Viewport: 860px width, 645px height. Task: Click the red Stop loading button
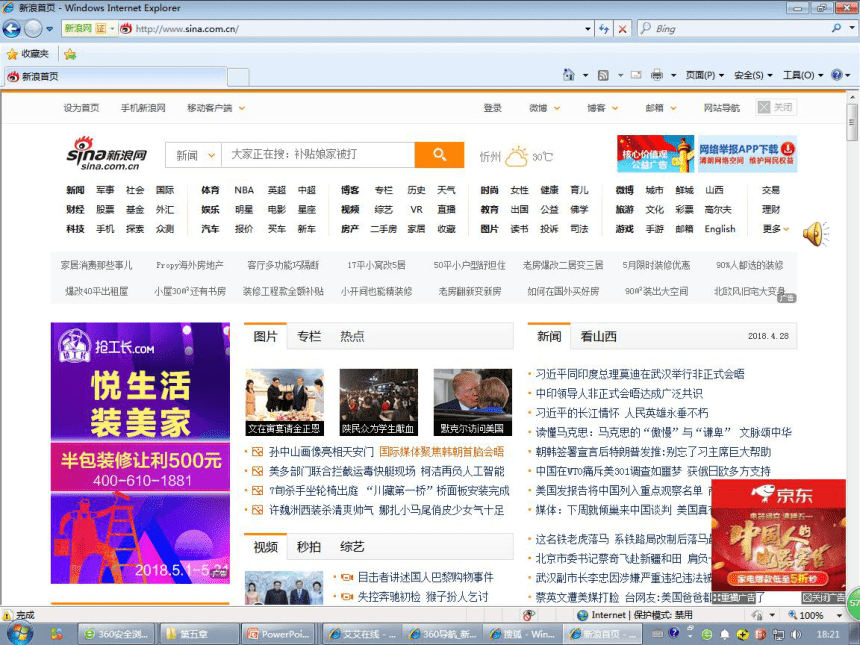[x=623, y=29]
